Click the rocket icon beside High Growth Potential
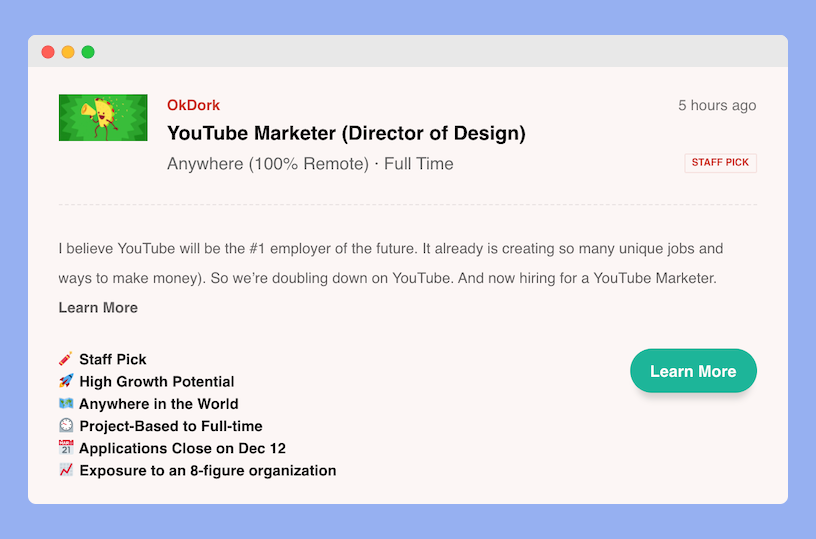Image resolution: width=816 pixels, height=539 pixels. tap(66, 381)
